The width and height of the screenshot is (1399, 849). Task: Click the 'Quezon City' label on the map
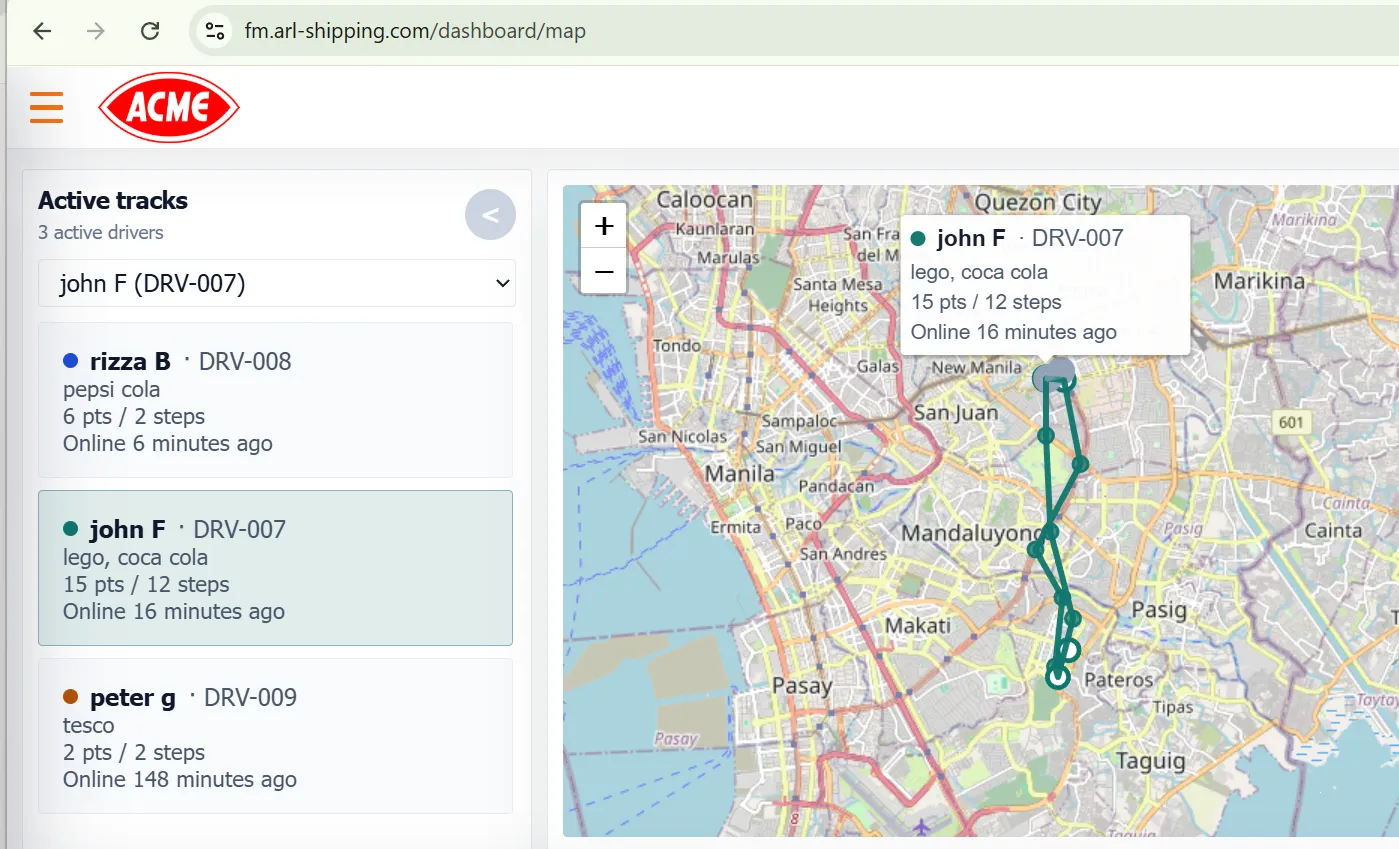1038,203
